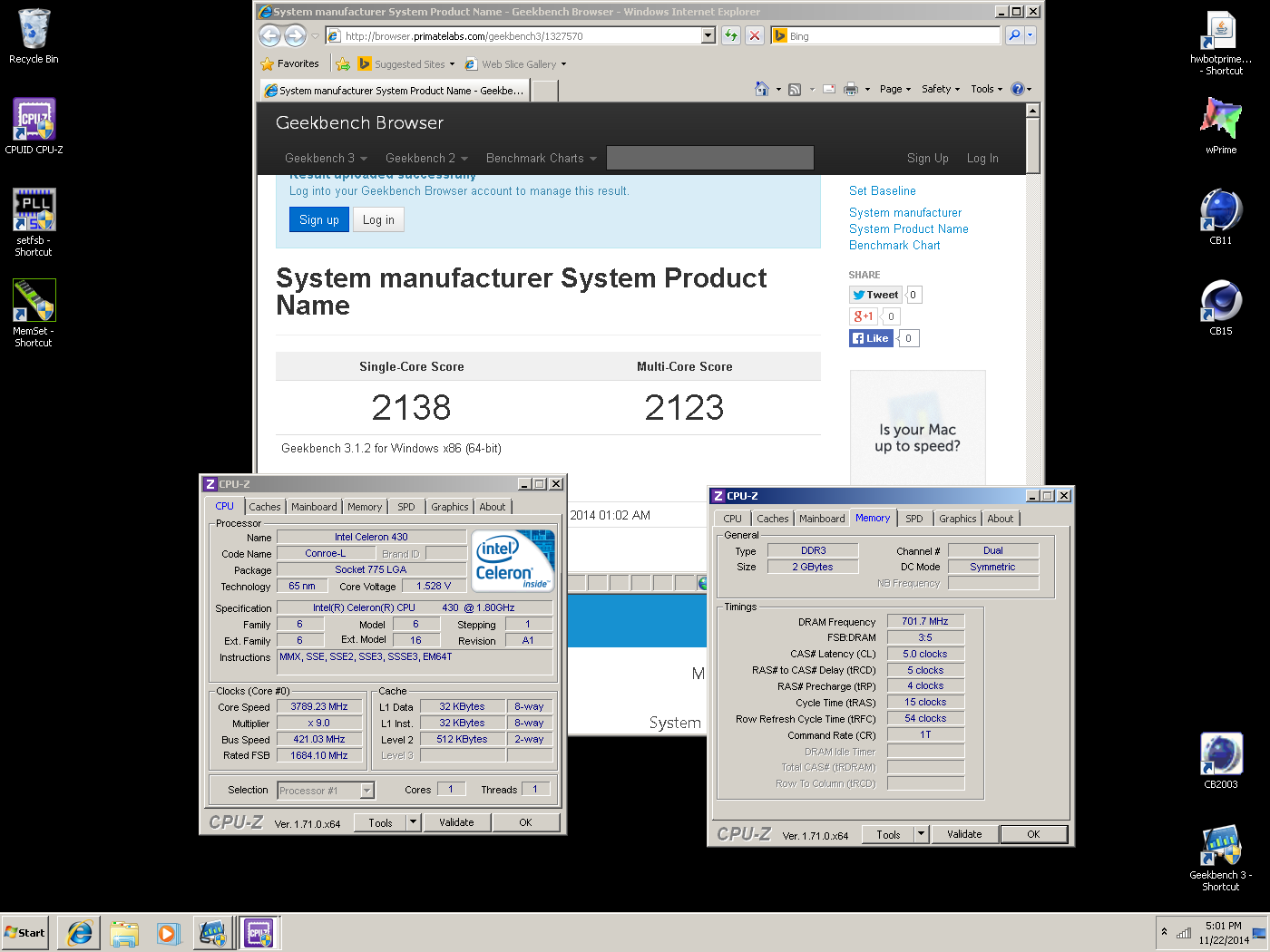The width and height of the screenshot is (1270, 952).
Task: Click the Windows Start button
Action: pyautogui.click(x=25, y=932)
